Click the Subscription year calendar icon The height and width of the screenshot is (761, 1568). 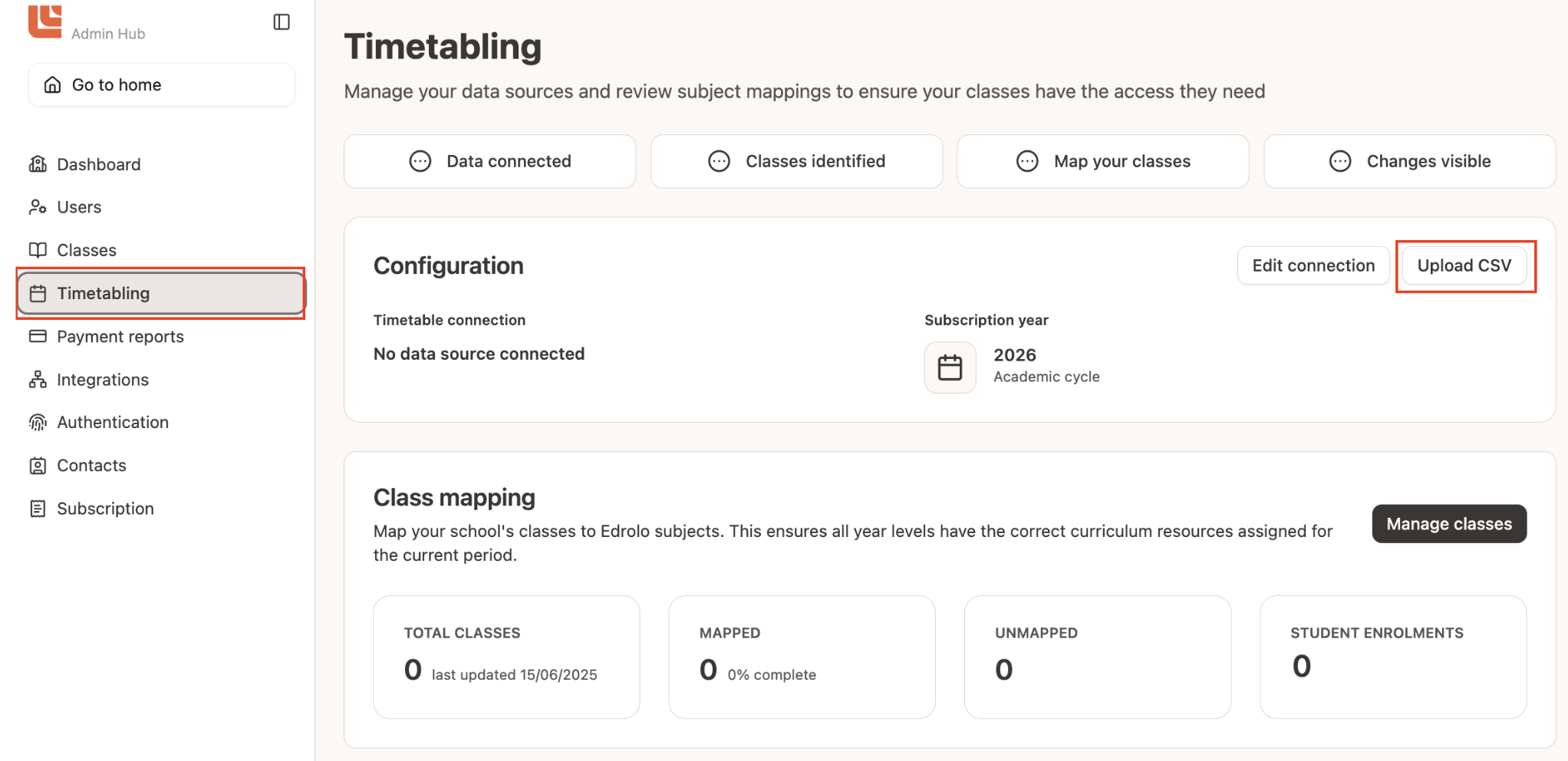pyautogui.click(x=950, y=367)
